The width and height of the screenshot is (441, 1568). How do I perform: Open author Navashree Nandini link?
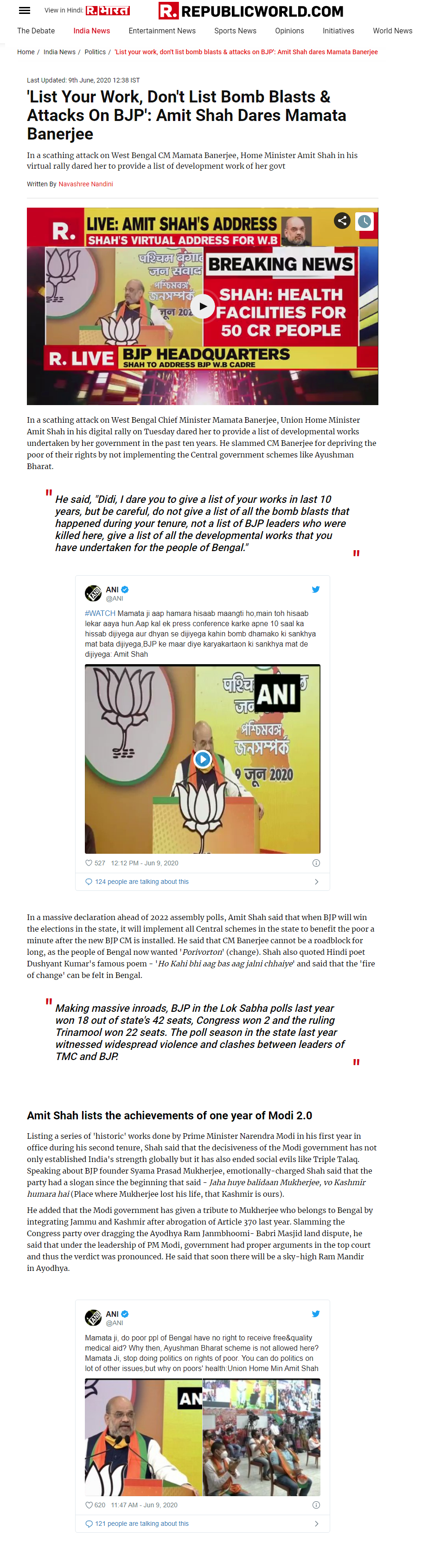click(85, 184)
